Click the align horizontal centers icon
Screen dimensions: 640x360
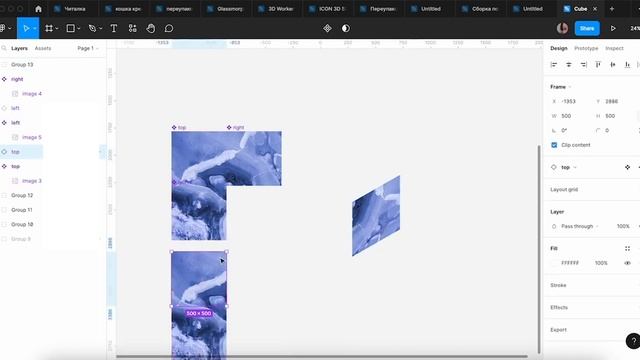(569, 64)
